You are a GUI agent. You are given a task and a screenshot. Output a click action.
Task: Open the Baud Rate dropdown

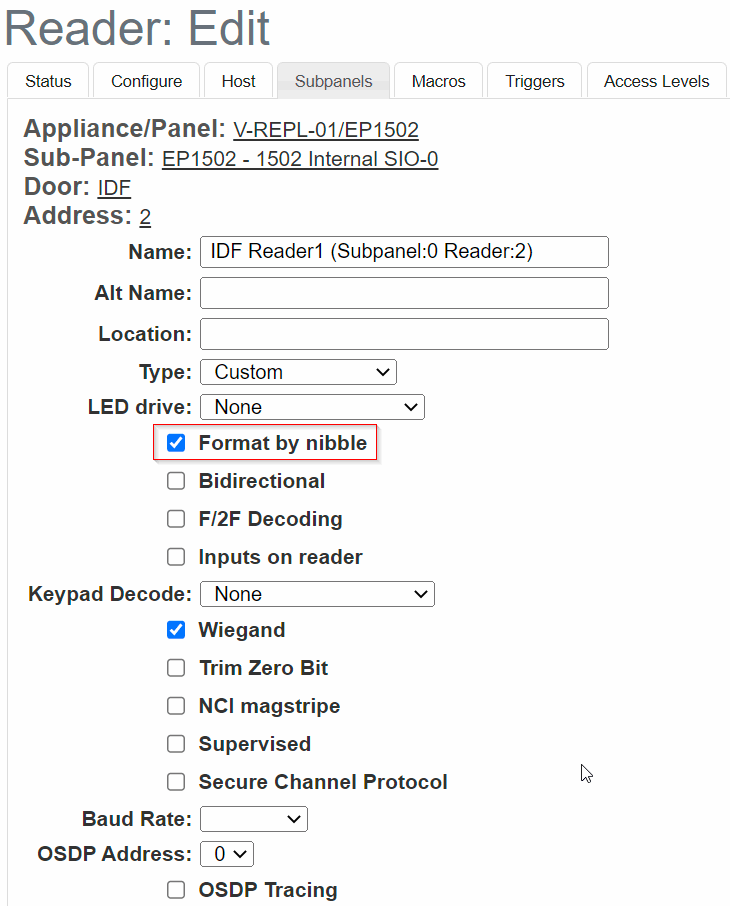point(253,818)
